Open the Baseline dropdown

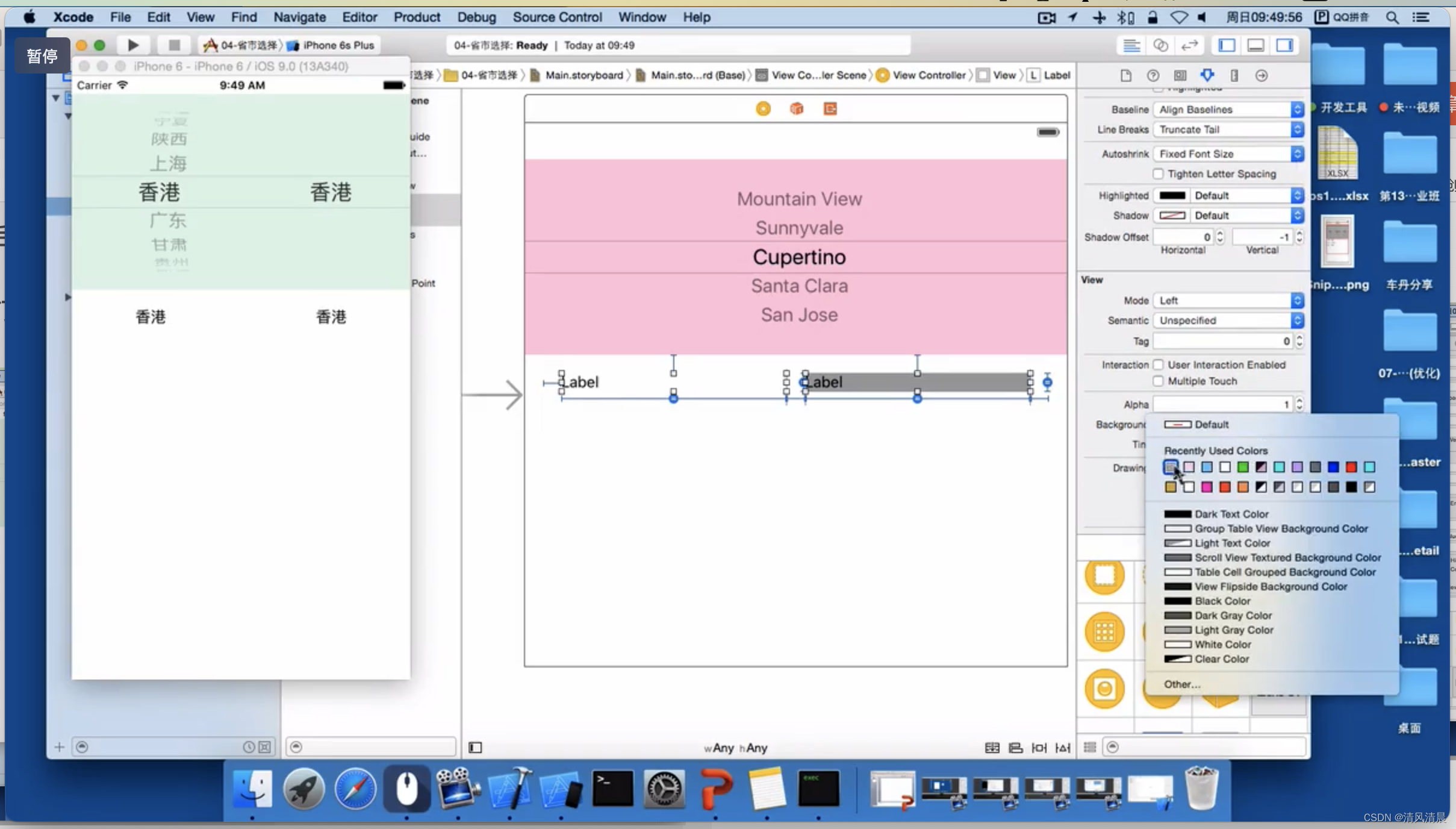coord(1228,109)
